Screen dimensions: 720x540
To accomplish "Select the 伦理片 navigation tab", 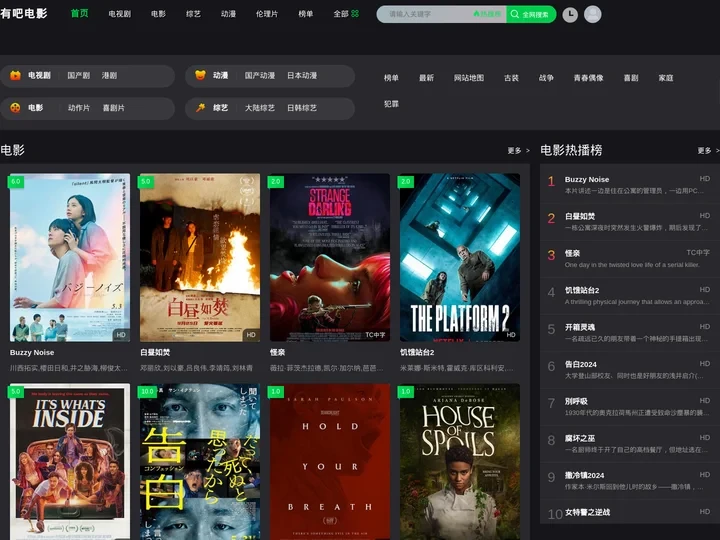I will click(267, 14).
